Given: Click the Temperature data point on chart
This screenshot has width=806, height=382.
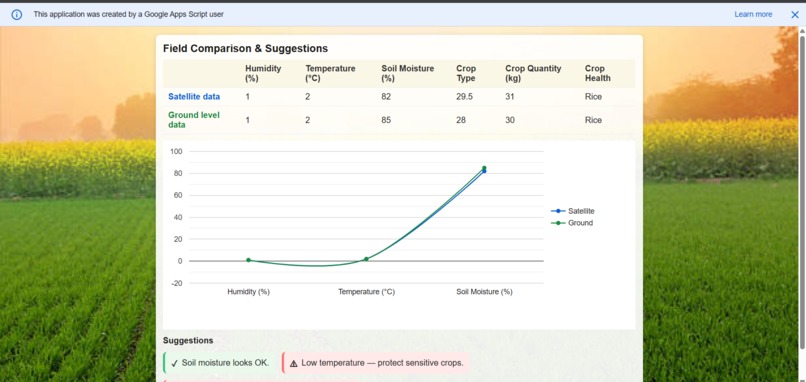Looking at the screenshot, I should pos(366,259).
